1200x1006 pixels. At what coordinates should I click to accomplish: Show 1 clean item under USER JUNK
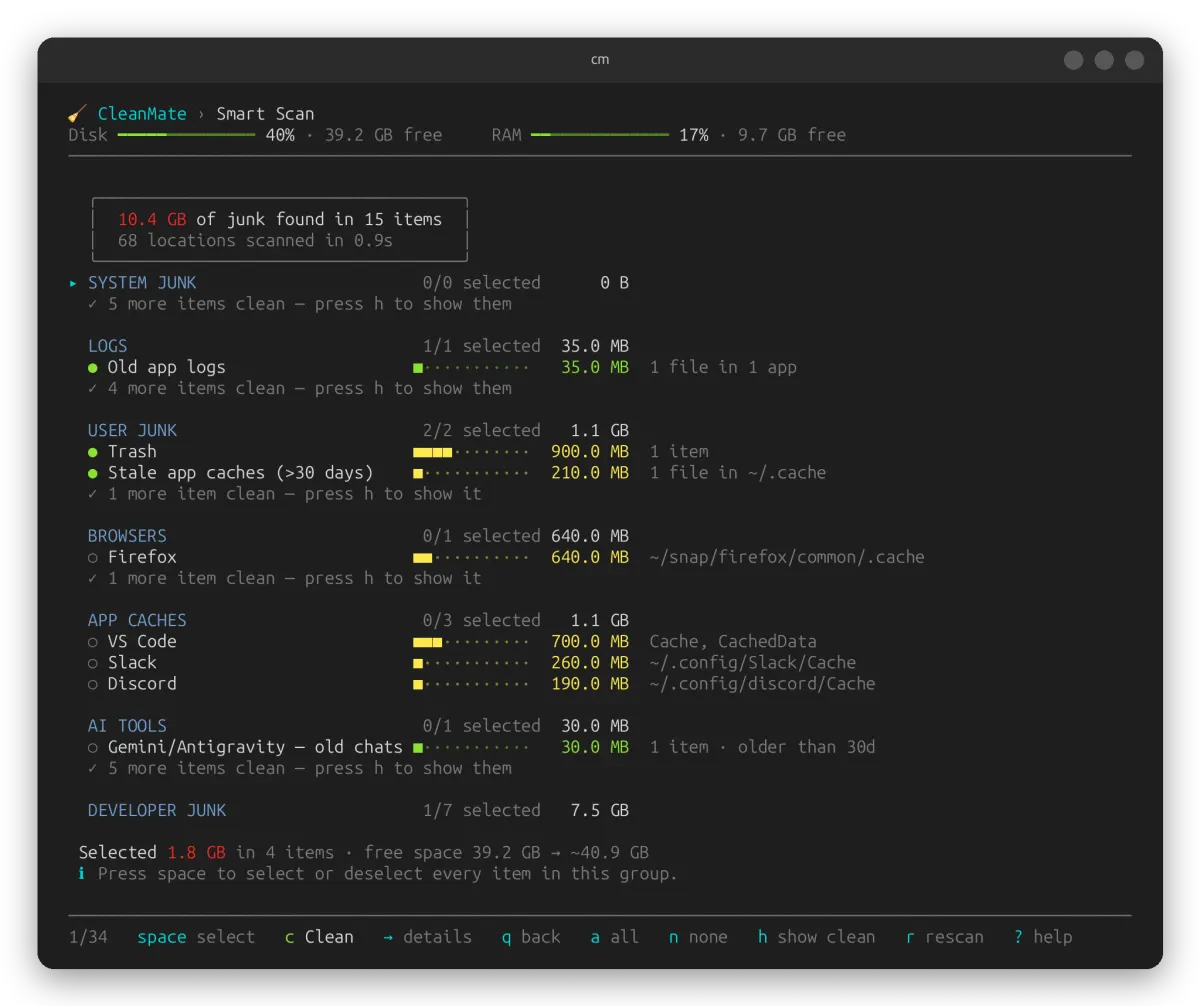pos(285,494)
